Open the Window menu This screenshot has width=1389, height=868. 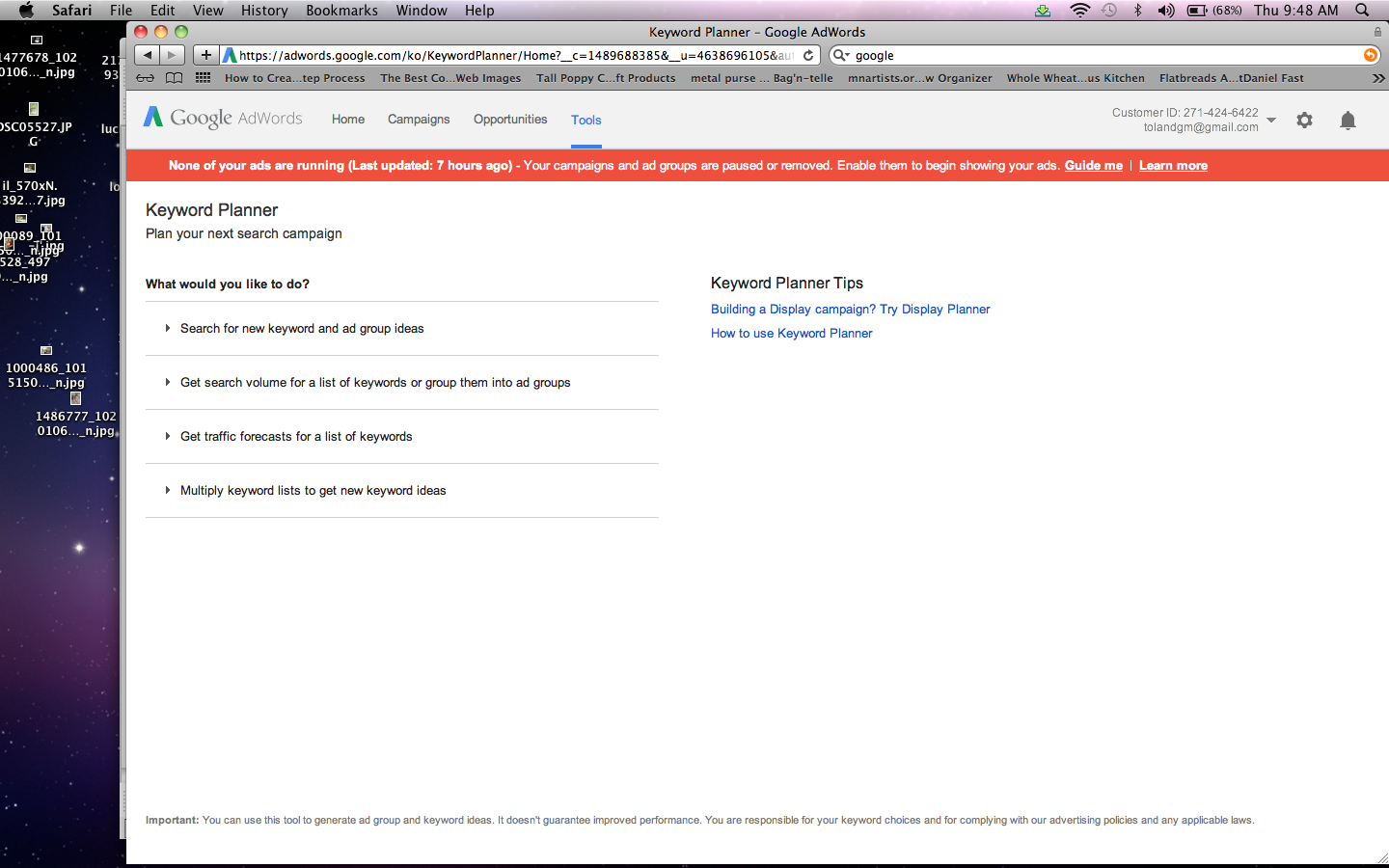[422, 10]
